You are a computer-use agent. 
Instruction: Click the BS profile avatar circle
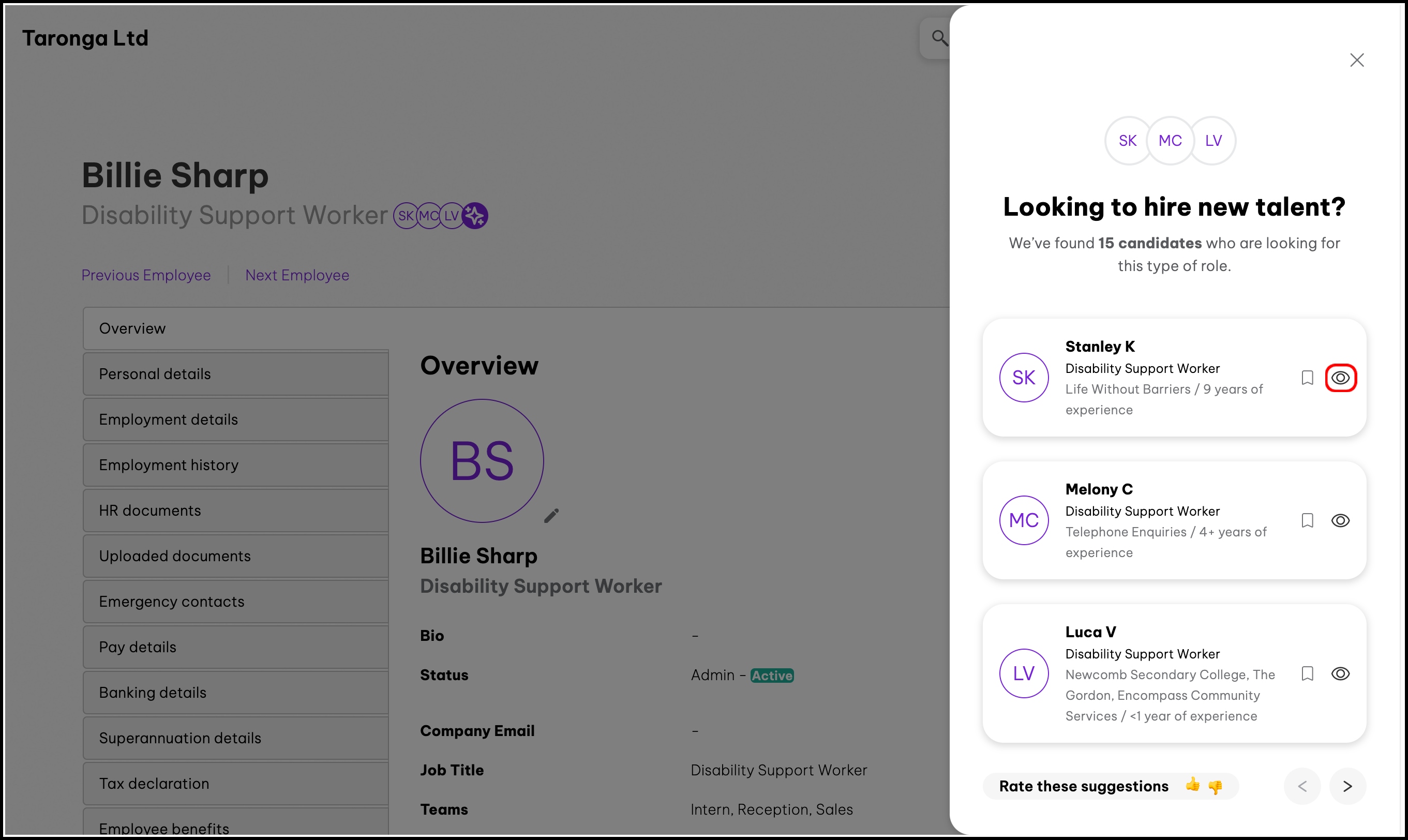tap(482, 461)
